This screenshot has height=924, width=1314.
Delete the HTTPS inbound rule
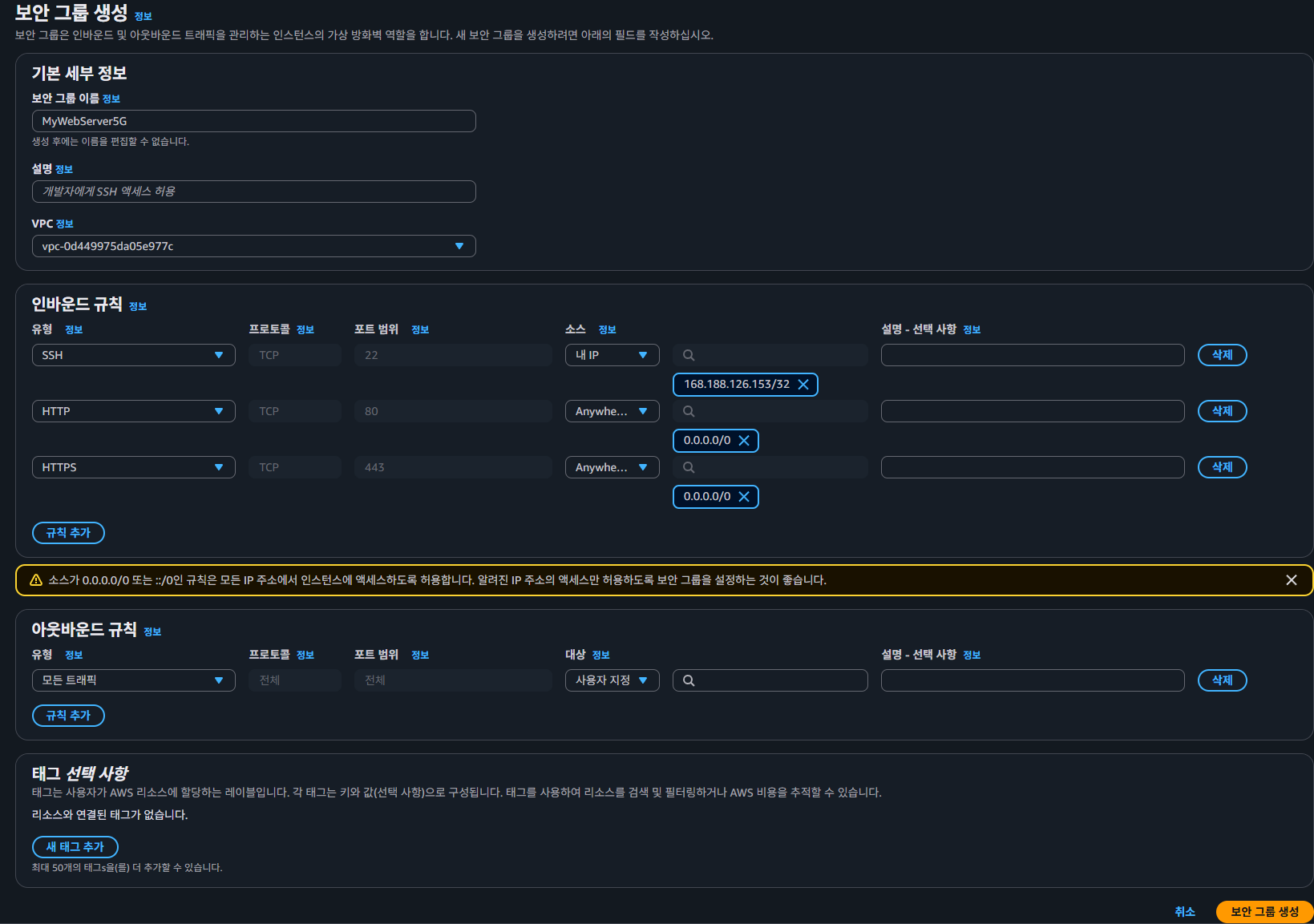[1223, 467]
